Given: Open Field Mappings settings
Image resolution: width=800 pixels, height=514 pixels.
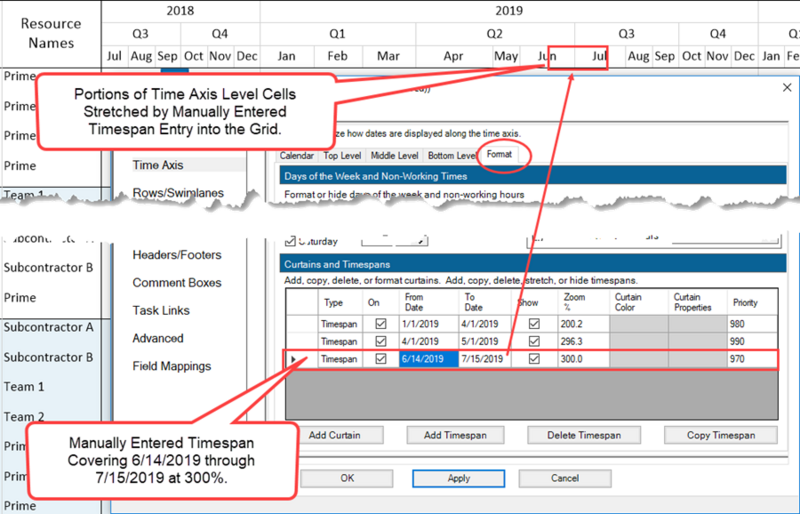Looking at the screenshot, I should pos(171,366).
